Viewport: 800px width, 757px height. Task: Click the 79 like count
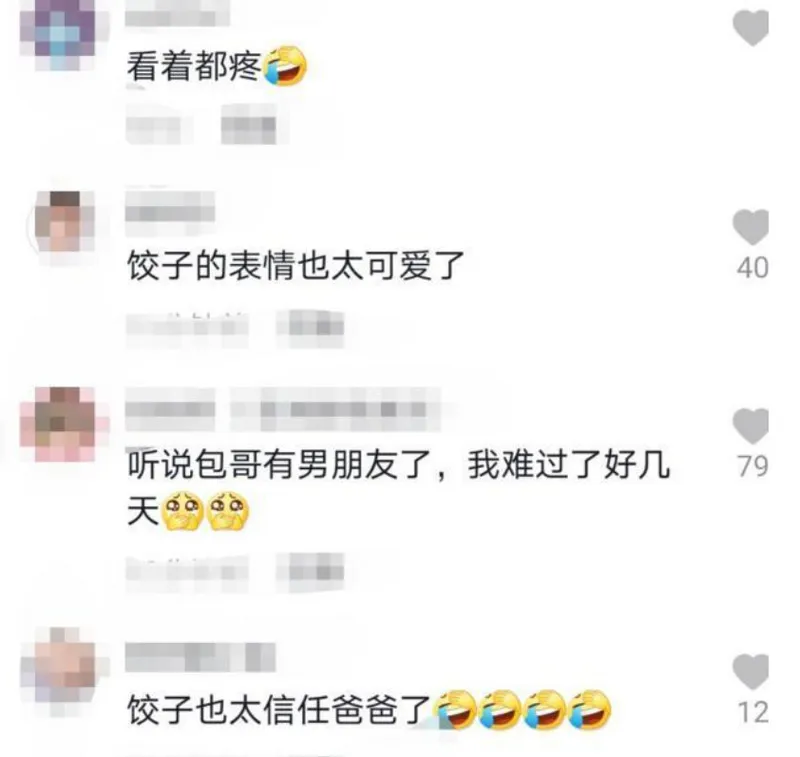[x=752, y=466]
